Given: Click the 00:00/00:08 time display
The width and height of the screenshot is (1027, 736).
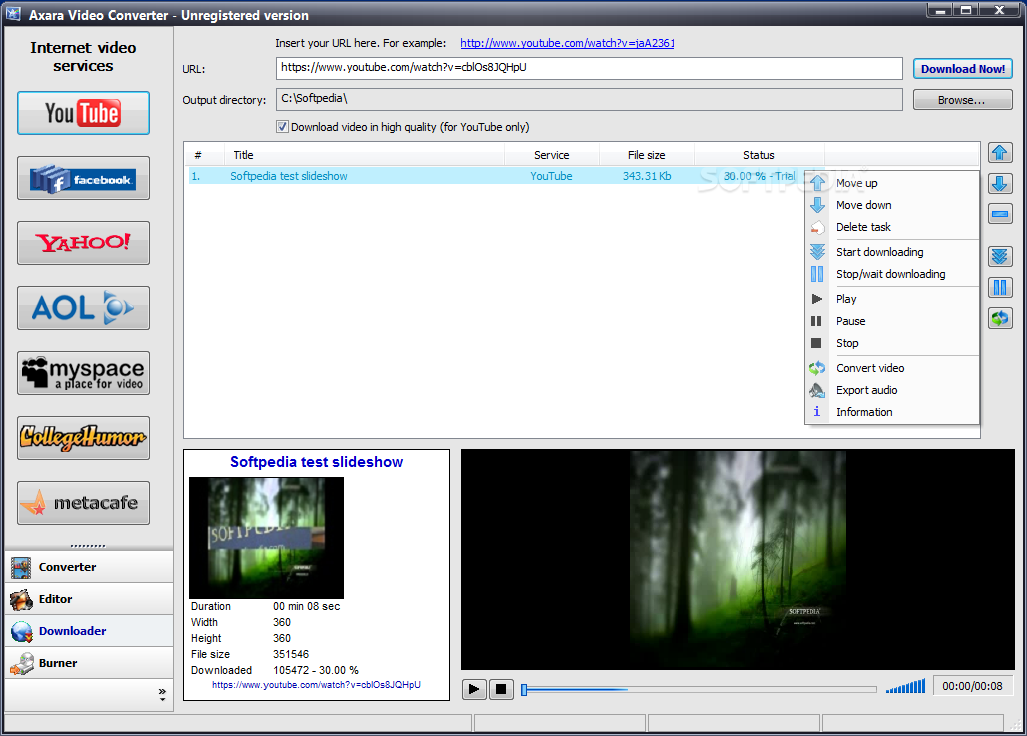Looking at the screenshot, I should click(x=972, y=686).
